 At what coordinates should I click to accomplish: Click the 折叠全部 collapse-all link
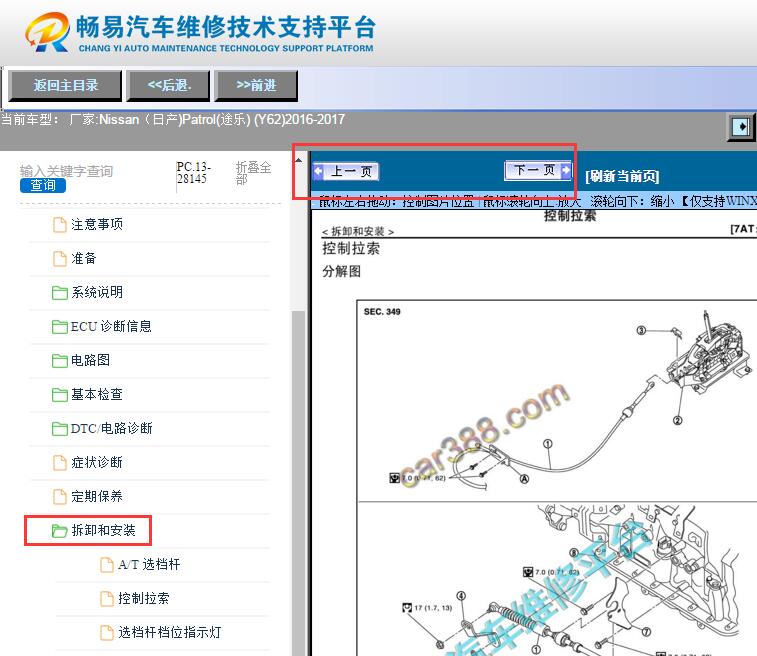(x=253, y=173)
